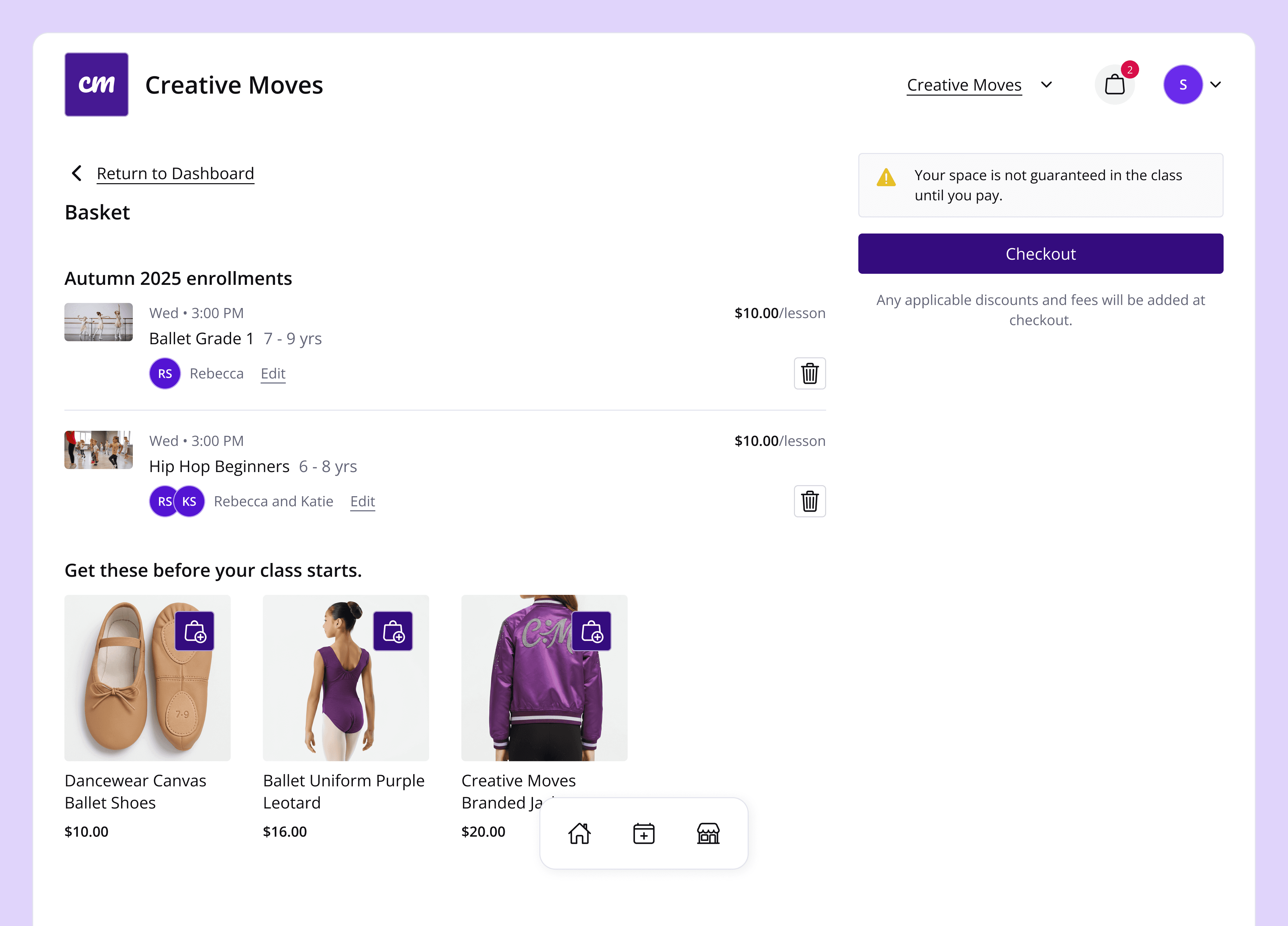Open the S profile avatar menu
The height and width of the screenshot is (926, 1288).
[1183, 85]
